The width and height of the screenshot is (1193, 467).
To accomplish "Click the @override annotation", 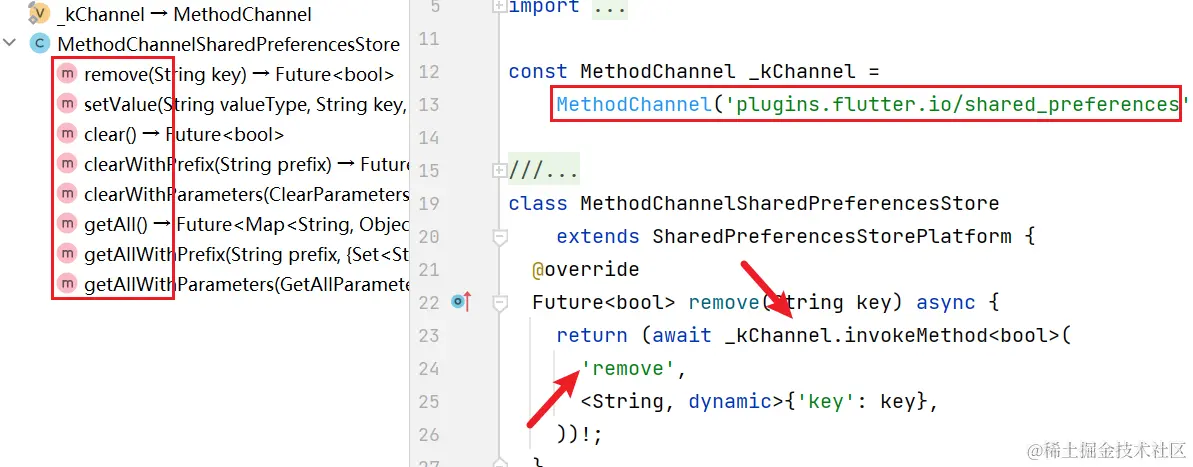I will coord(586,269).
